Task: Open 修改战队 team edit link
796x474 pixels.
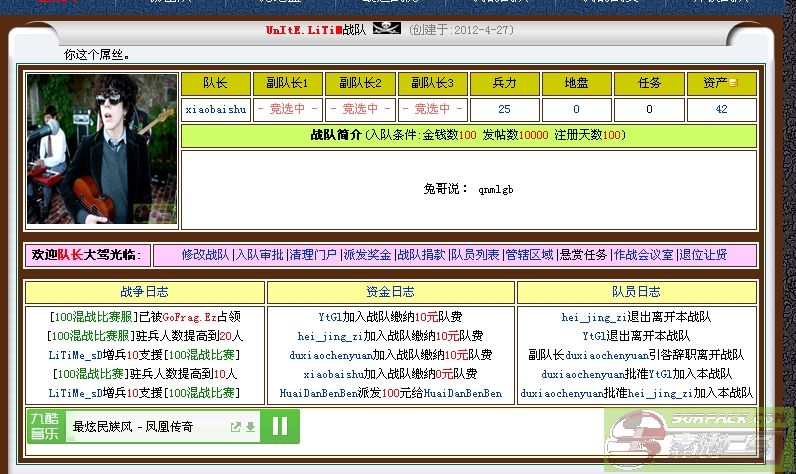Action: 205,255
